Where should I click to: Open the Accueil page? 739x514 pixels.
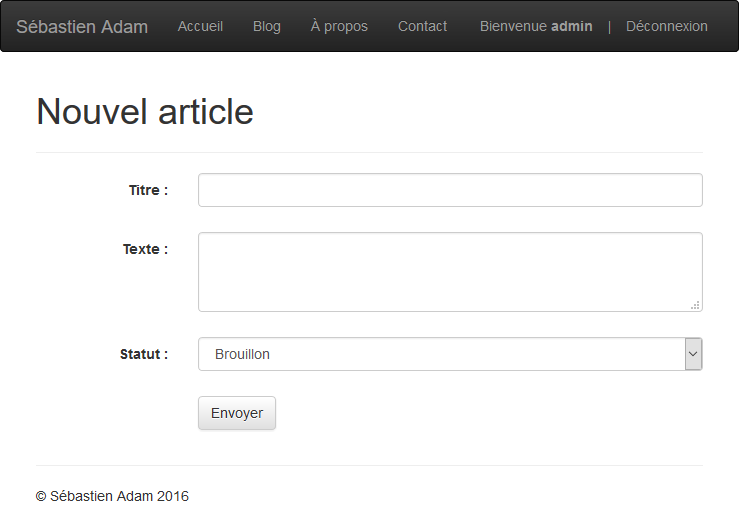click(200, 27)
